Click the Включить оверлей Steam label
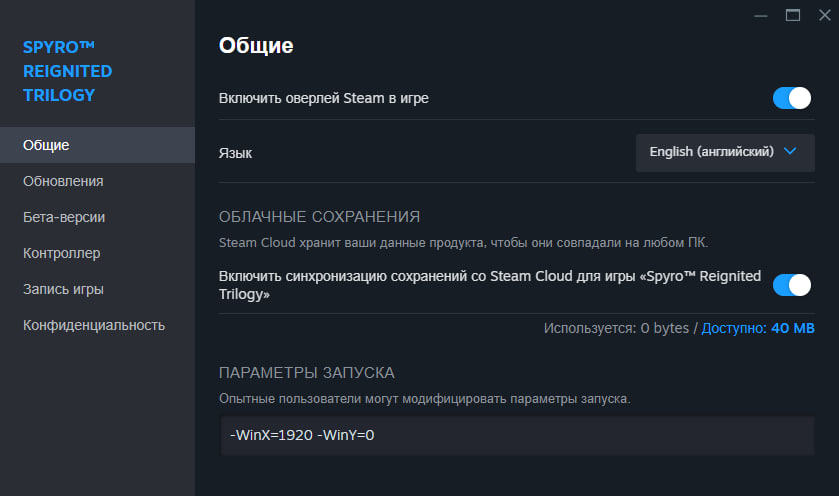 tap(324, 98)
